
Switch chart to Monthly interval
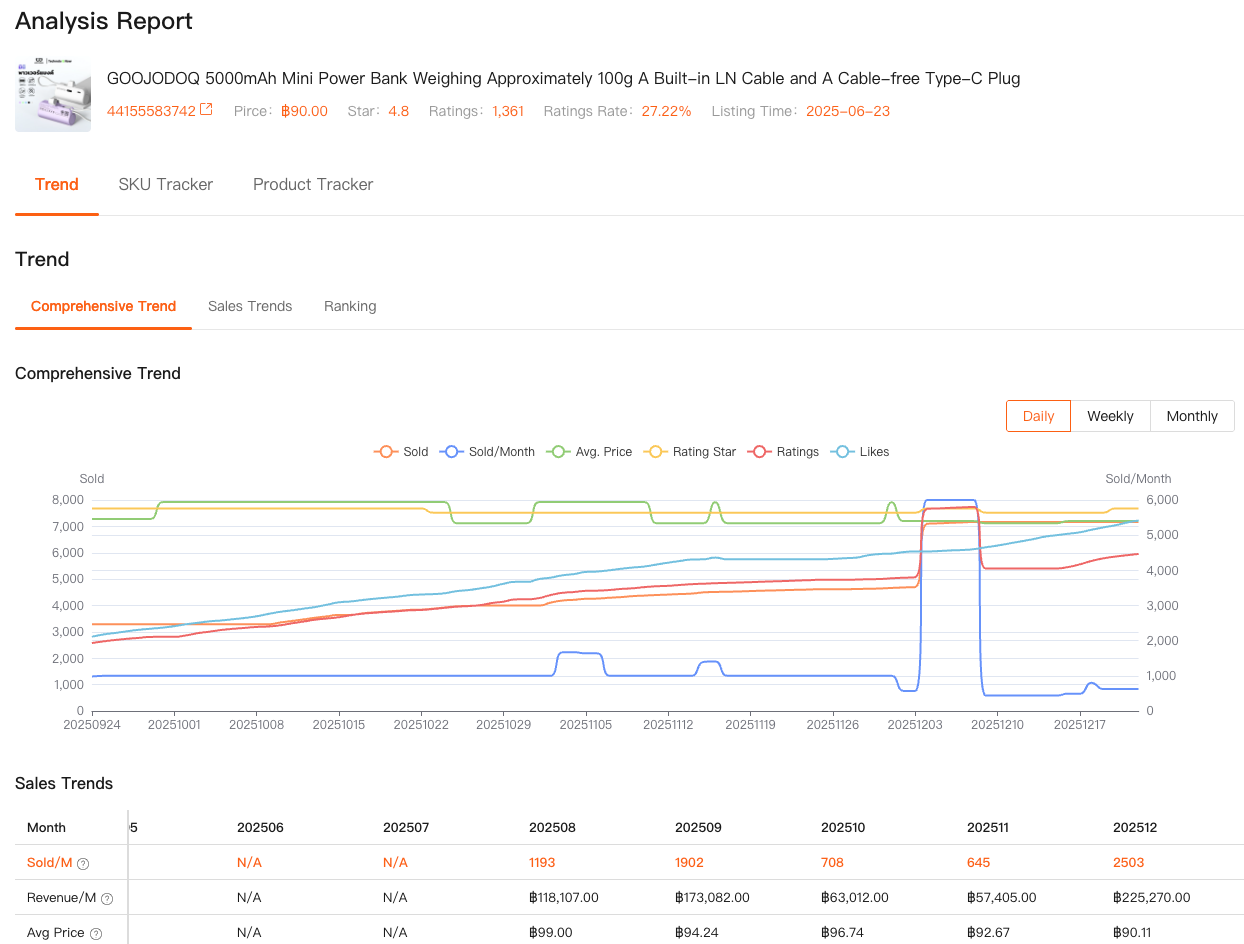[1192, 416]
